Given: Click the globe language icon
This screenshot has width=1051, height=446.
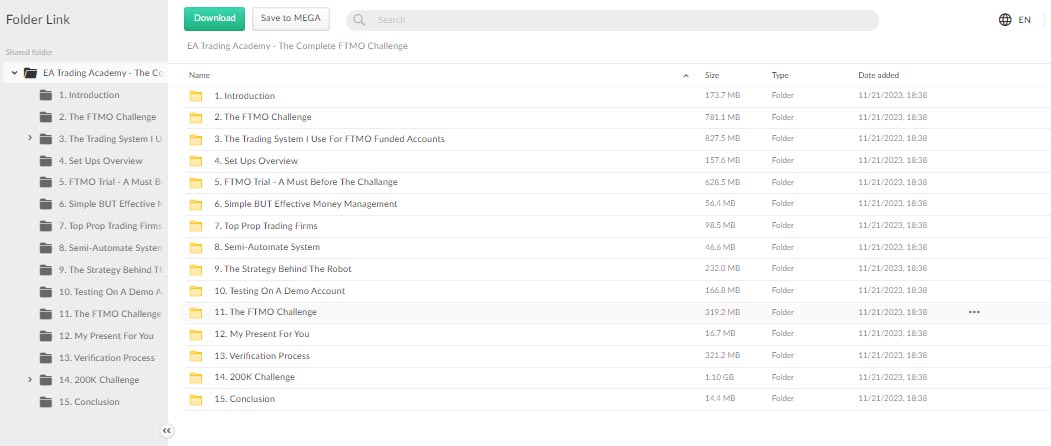Looking at the screenshot, I should coord(1005,20).
